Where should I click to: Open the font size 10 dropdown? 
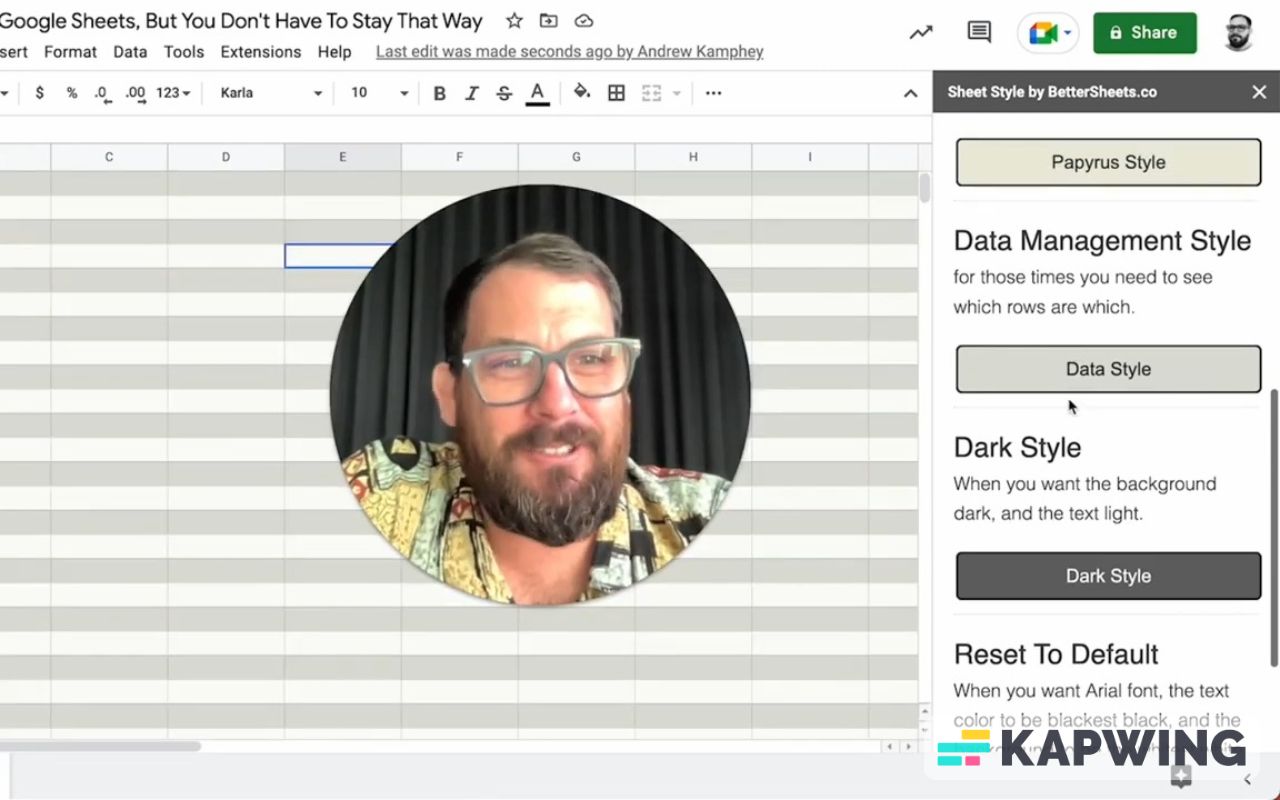coord(379,93)
